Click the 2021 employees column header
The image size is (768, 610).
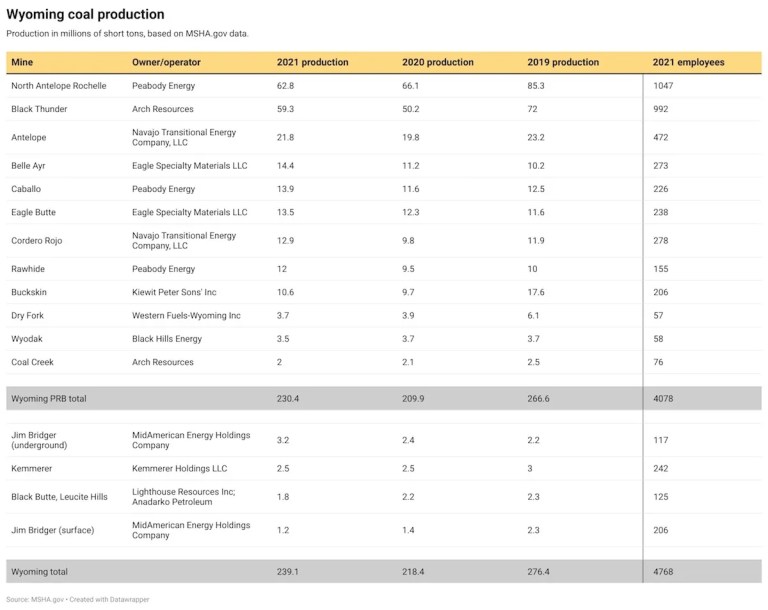[x=688, y=62]
